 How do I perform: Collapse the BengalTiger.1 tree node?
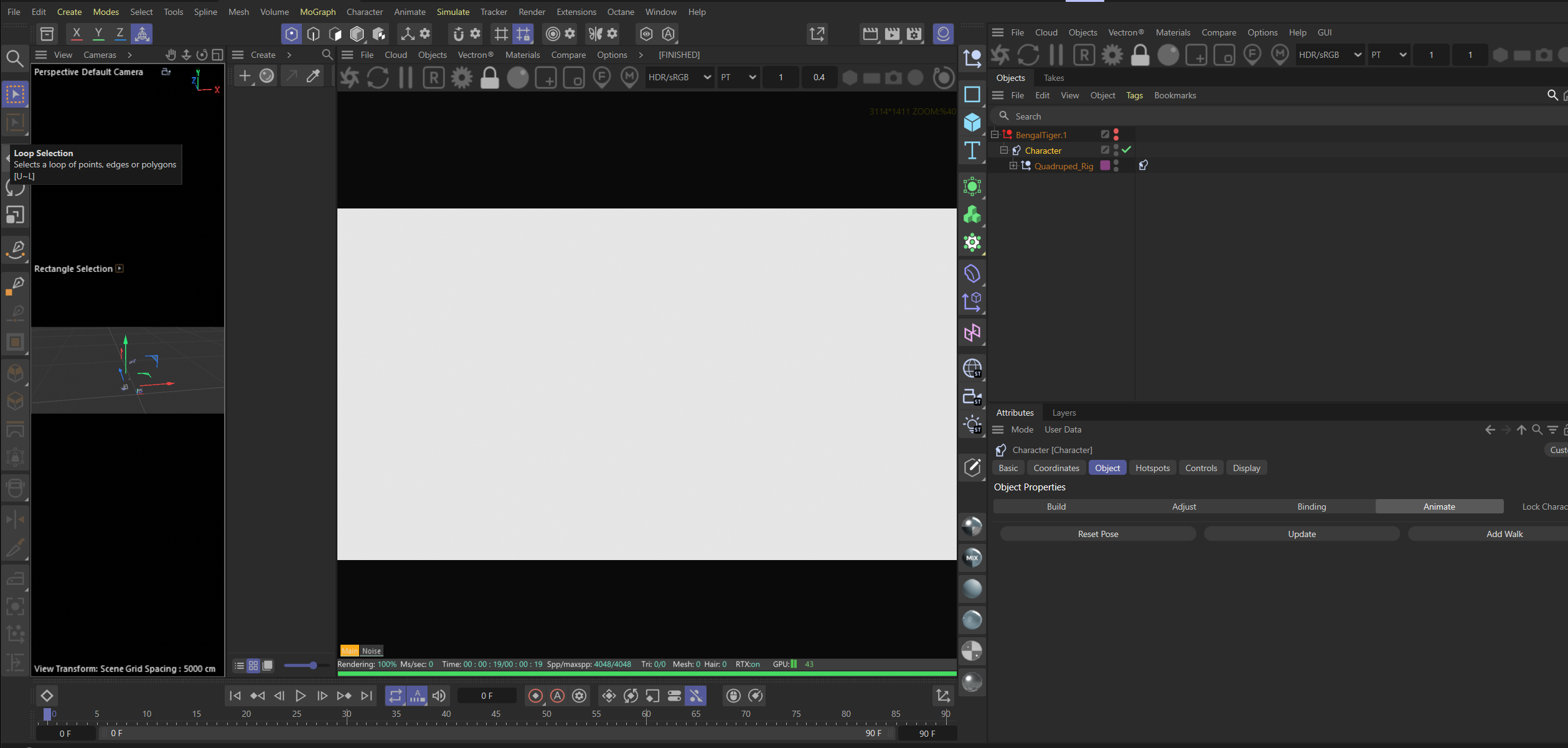995,134
